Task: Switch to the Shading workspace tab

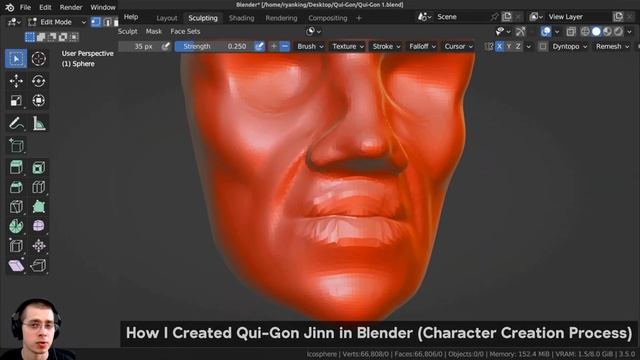Action: [x=242, y=18]
